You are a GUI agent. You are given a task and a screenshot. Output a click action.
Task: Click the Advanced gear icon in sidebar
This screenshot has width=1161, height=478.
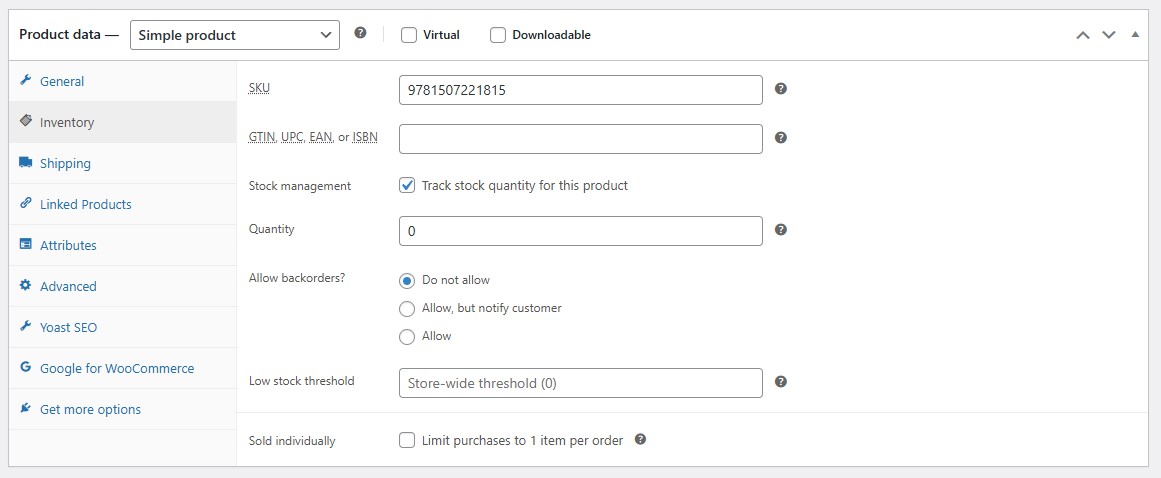click(25, 286)
